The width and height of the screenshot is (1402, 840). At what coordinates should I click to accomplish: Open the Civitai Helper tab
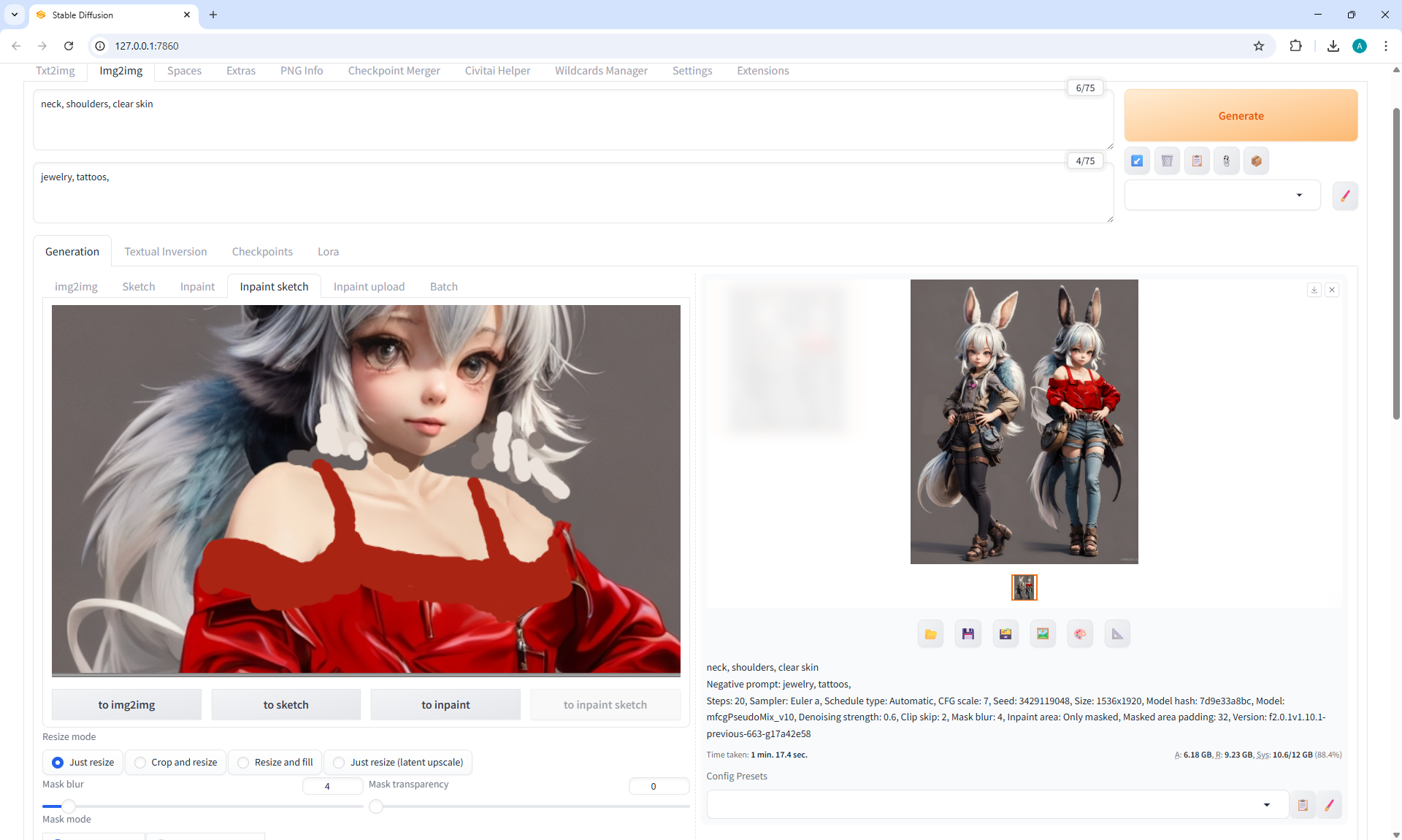497,71
